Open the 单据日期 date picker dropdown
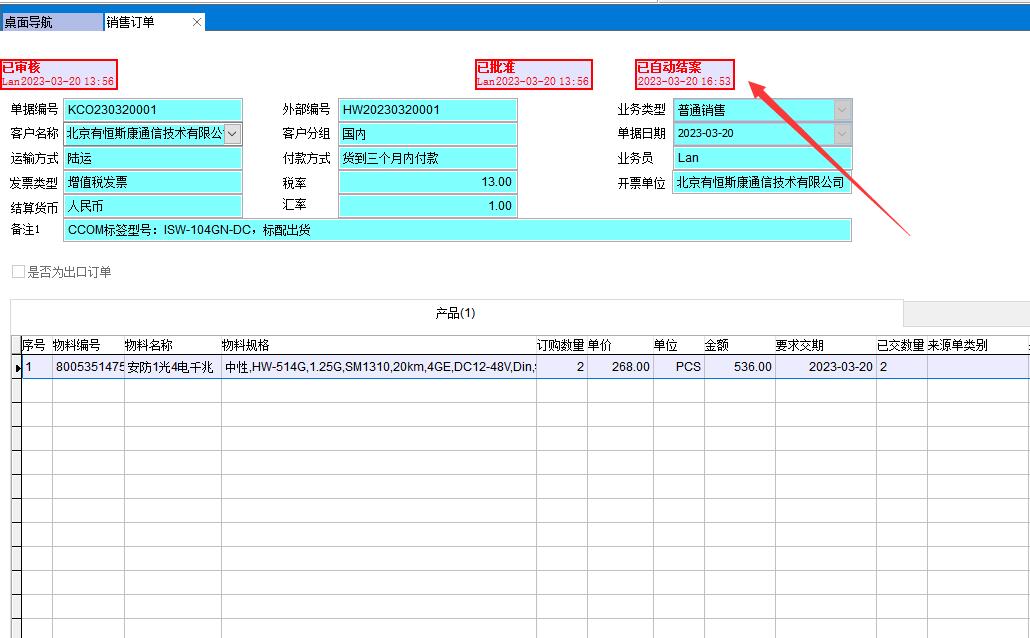 pyautogui.click(x=841, y=133)
